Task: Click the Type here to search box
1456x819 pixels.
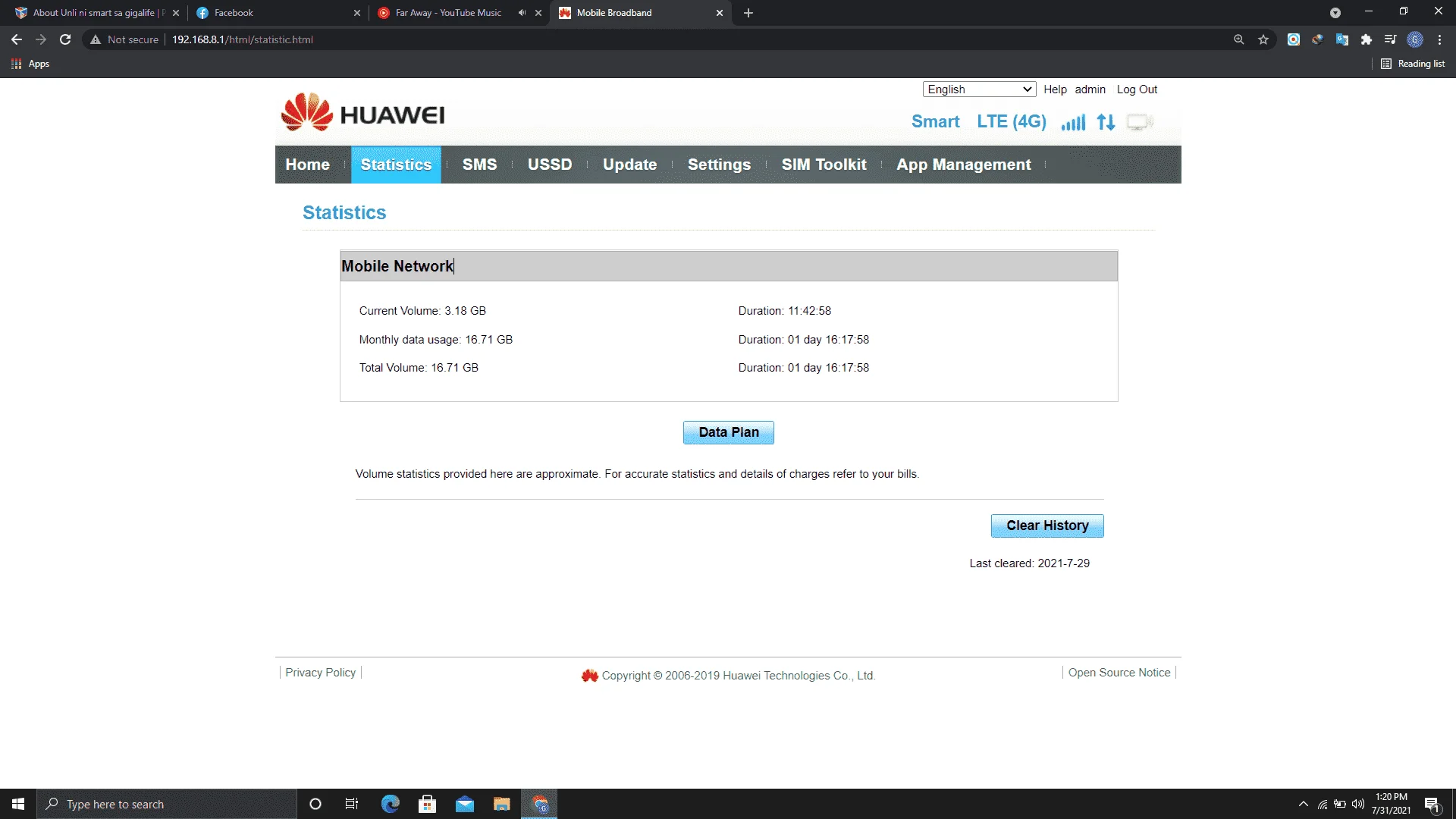Action: (167, 804)
